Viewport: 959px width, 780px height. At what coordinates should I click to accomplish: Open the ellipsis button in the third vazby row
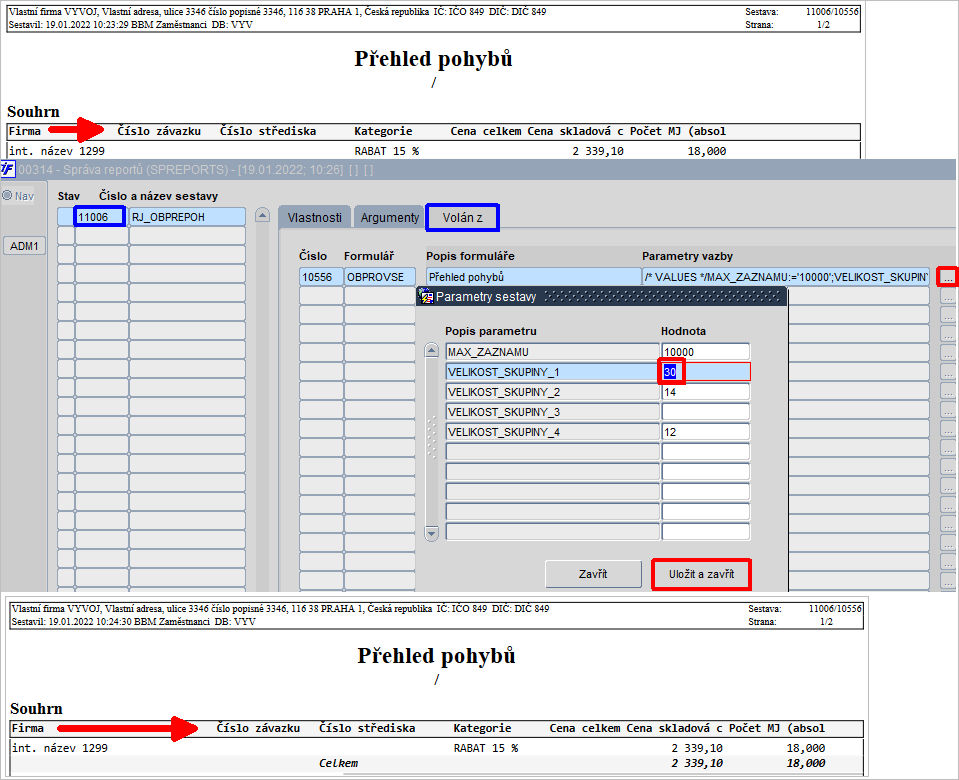(948, 316)
